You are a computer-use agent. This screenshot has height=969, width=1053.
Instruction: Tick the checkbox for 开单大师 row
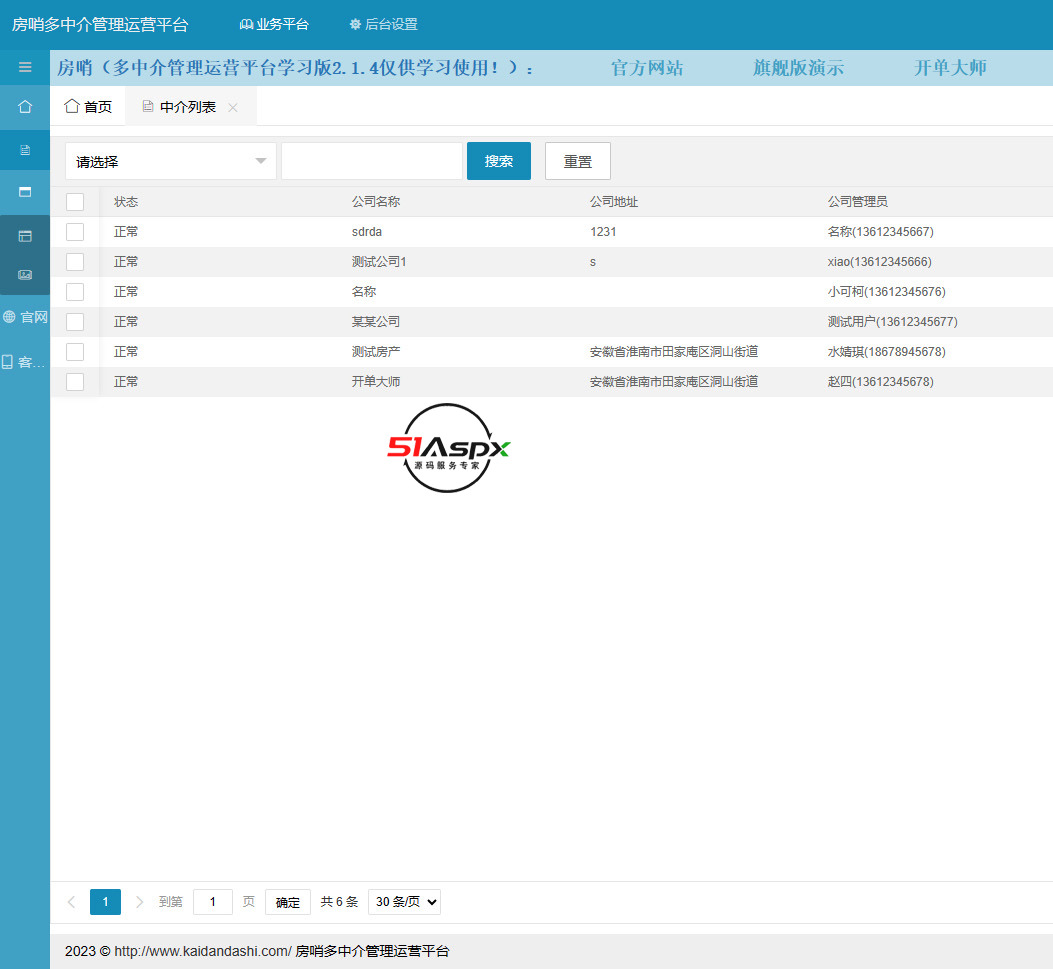point(75,382)
